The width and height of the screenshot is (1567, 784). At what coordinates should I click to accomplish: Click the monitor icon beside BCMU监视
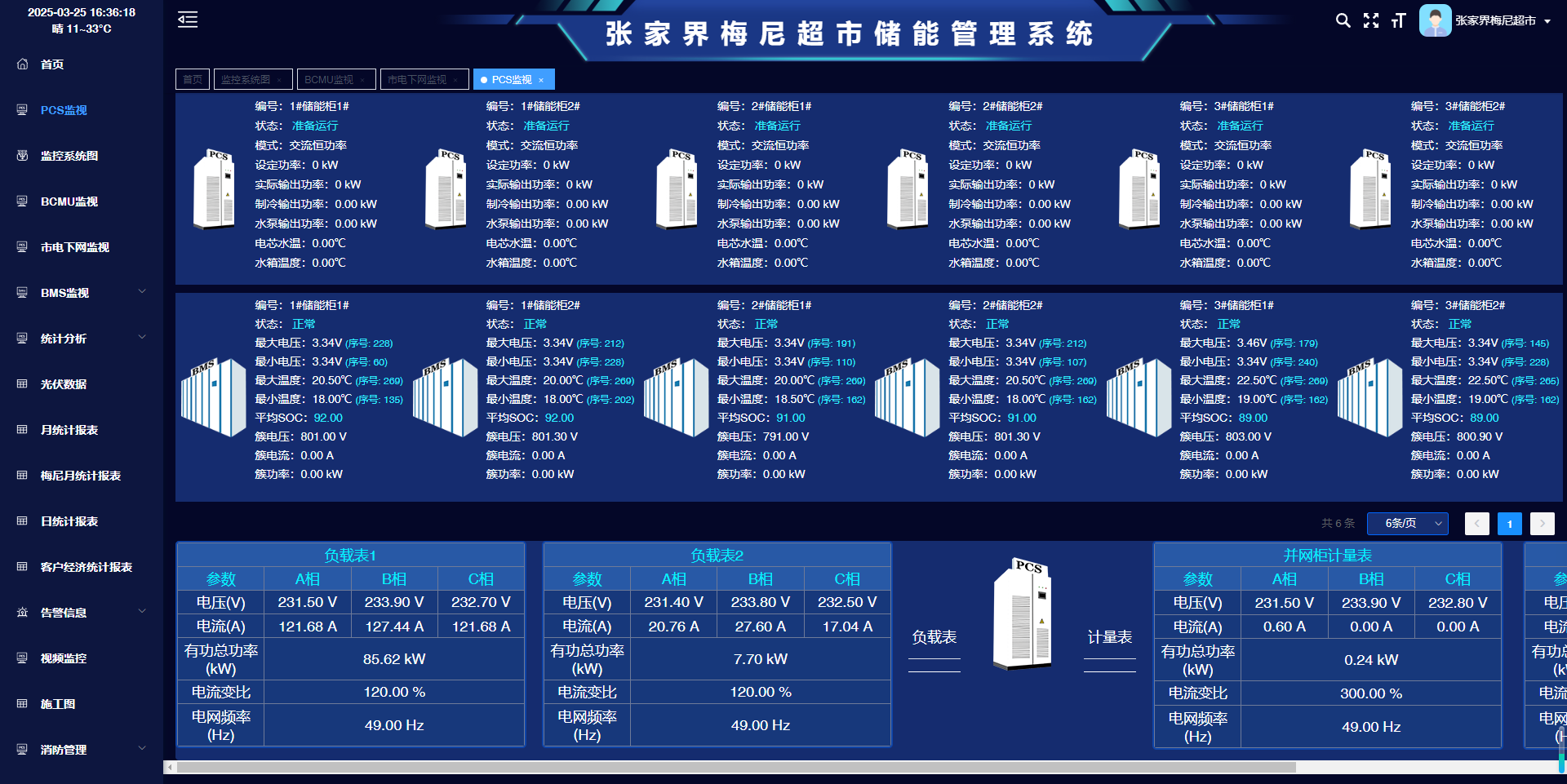pyautogui.click(x=22, y=201)
